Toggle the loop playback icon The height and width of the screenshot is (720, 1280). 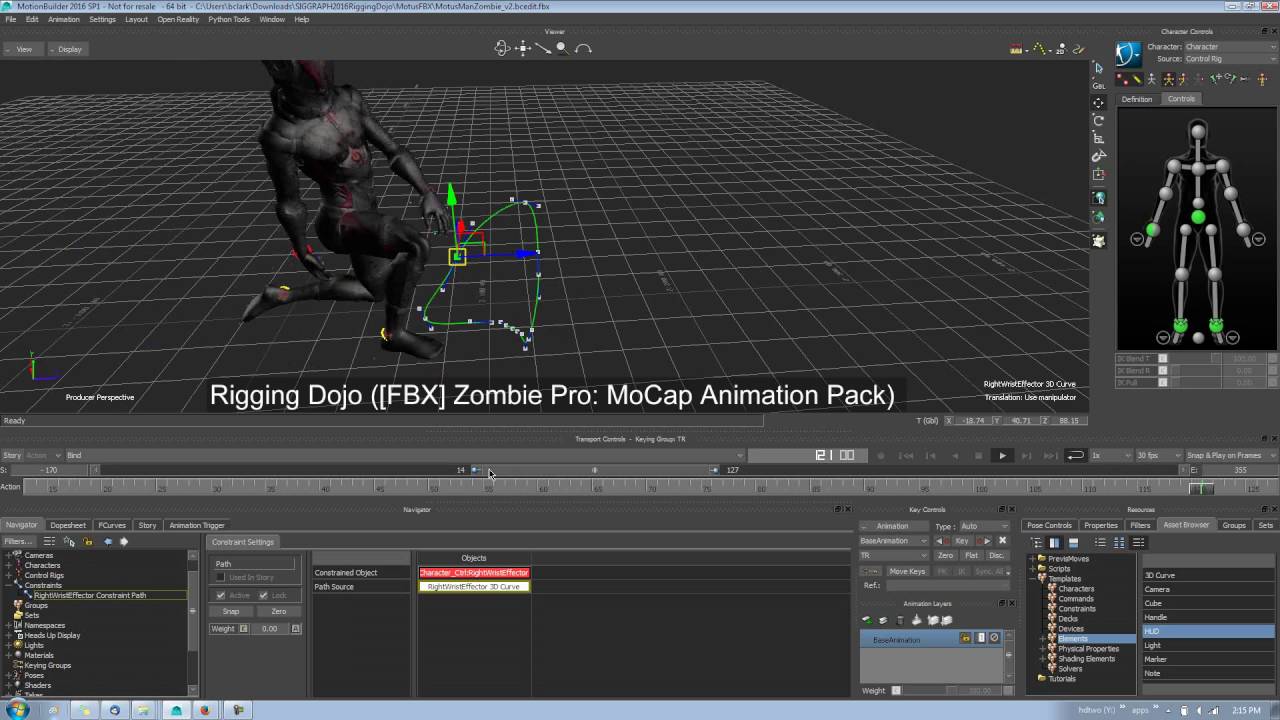pos(1075,455)
